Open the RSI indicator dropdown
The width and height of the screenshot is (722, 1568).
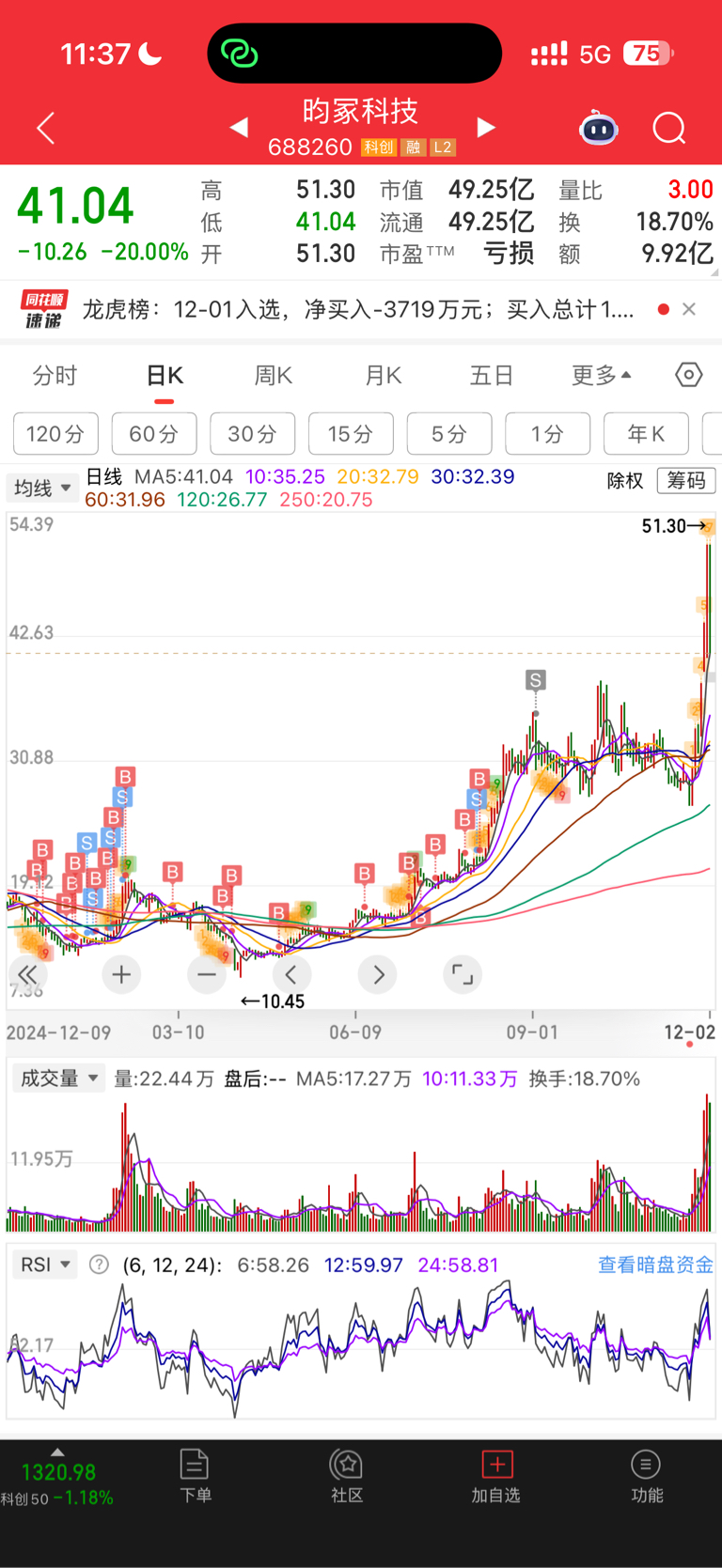(x=45, y=1265)
